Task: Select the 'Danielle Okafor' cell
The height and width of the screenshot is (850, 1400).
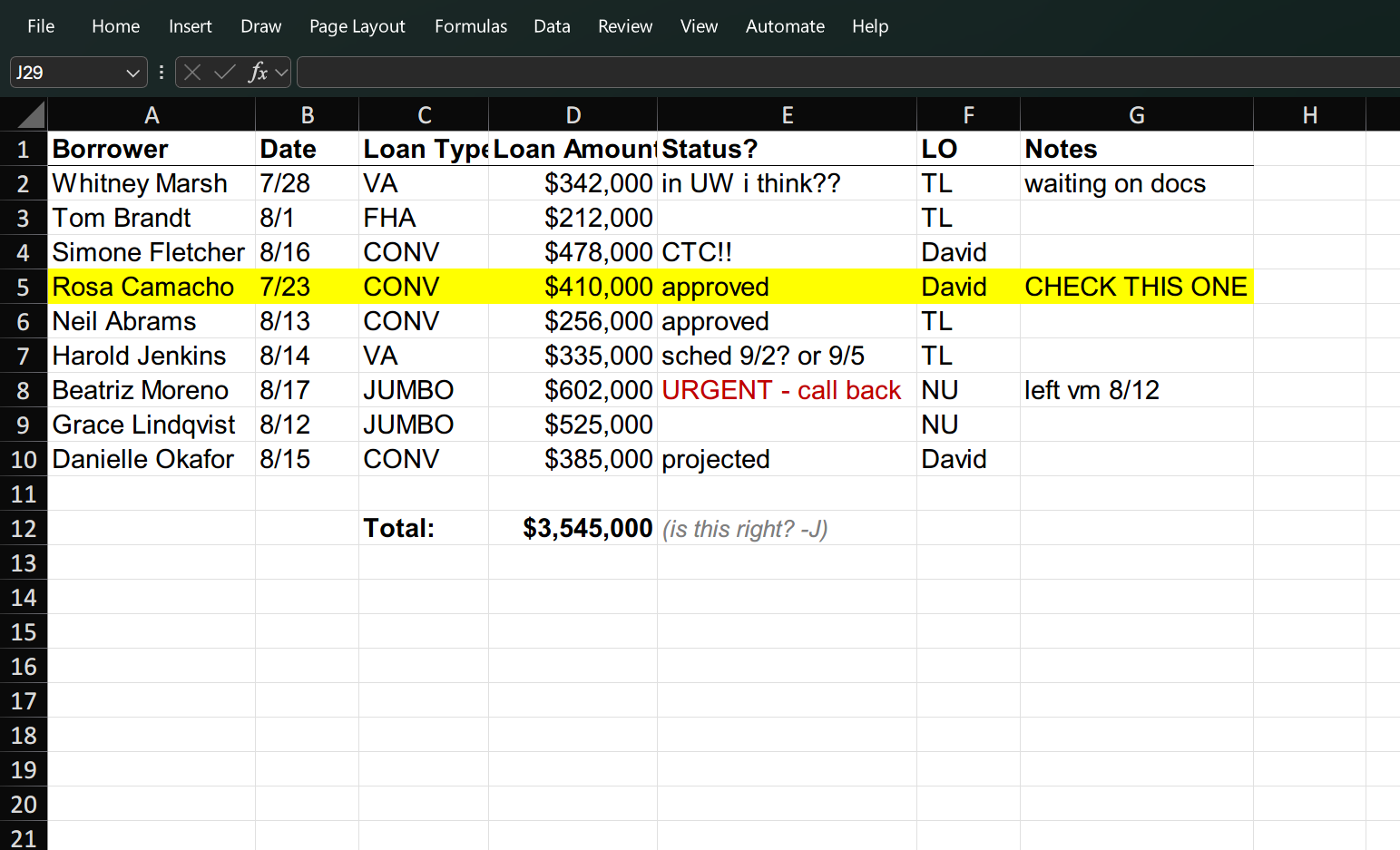Action: coord(152,459)
